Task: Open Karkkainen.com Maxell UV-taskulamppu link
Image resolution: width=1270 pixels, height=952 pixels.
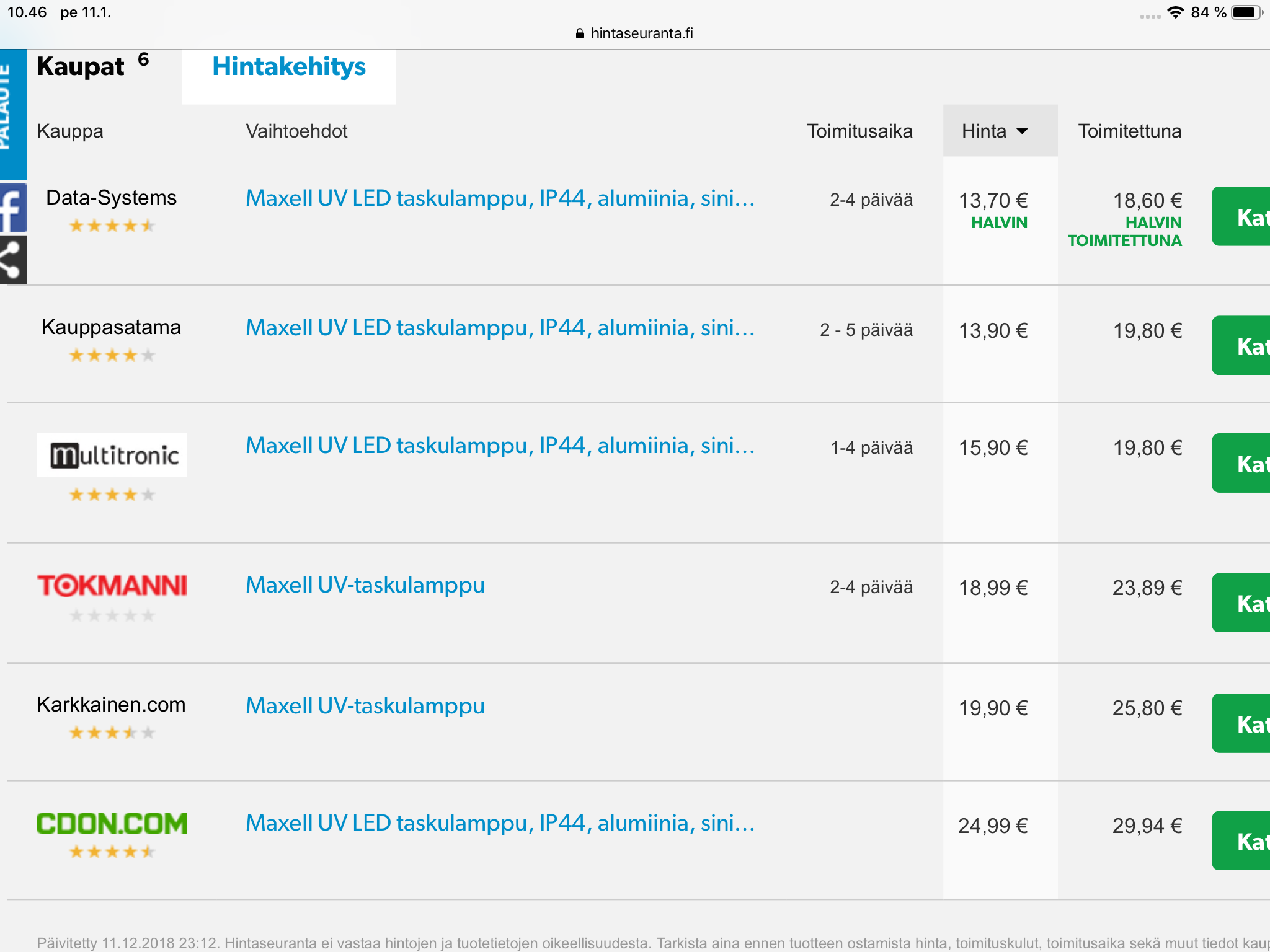Action: pyautogui.click(x=365, y=706)
